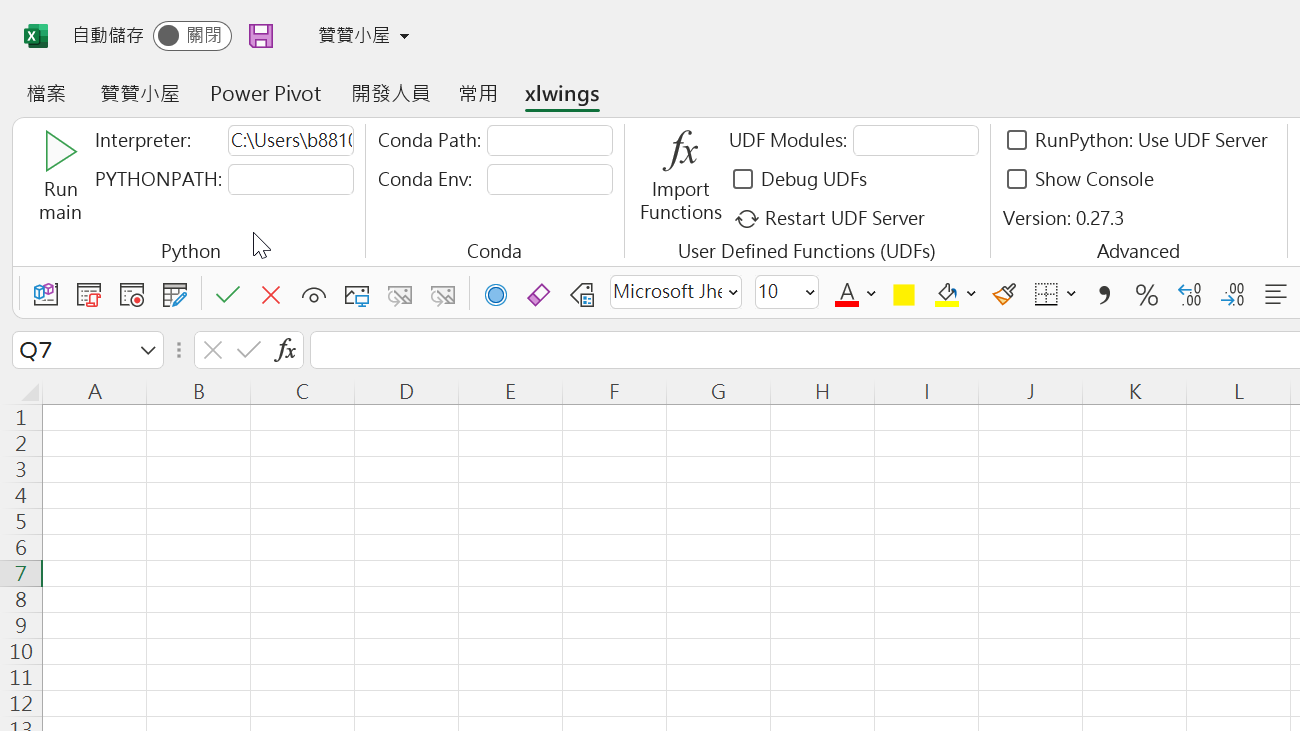Enable RunPython: Use UDF Server checkbox
This screenshot has width=1300, height=731.
tap(1017, 140)
